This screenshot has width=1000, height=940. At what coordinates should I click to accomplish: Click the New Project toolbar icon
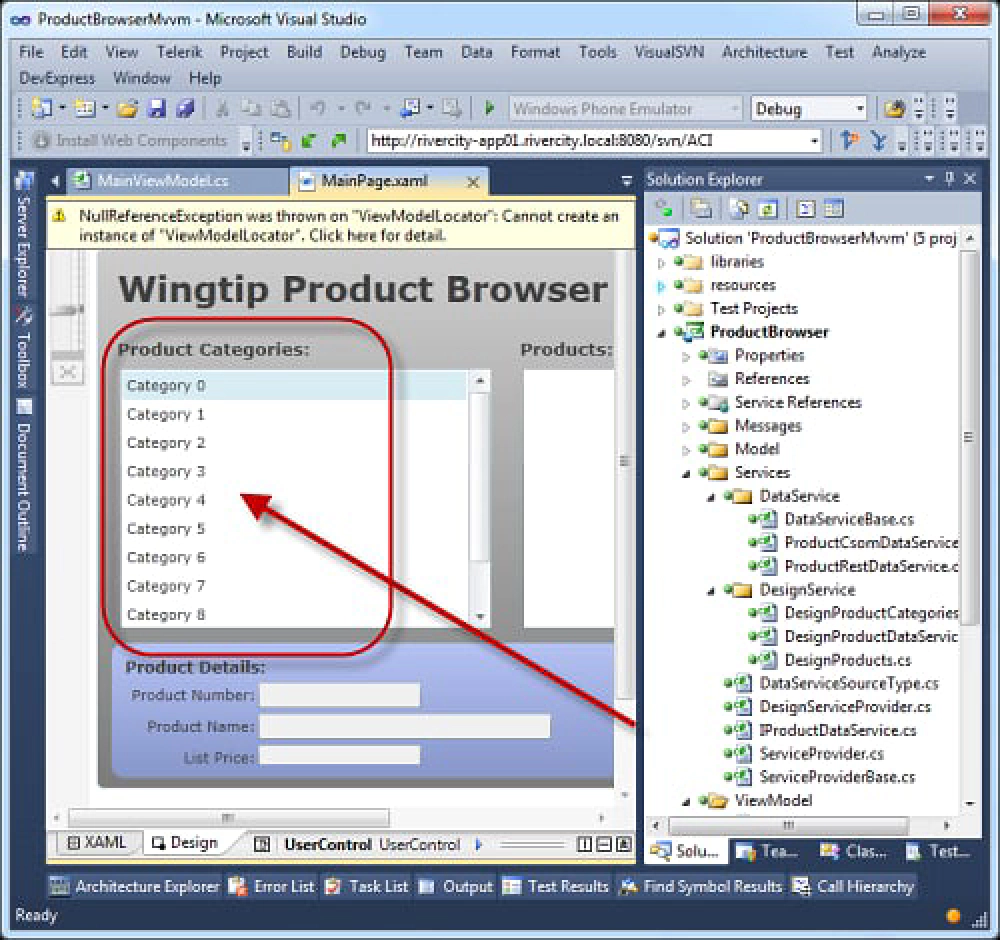pyautogui.click(x=42, y=108)
